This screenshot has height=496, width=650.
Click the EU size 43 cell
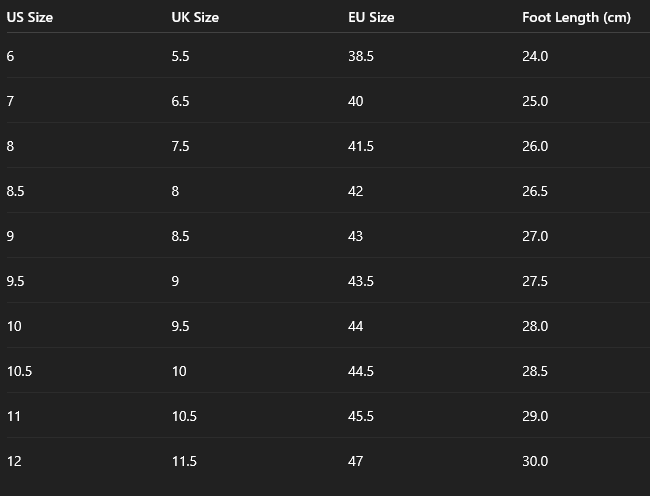tap(356, 236)
